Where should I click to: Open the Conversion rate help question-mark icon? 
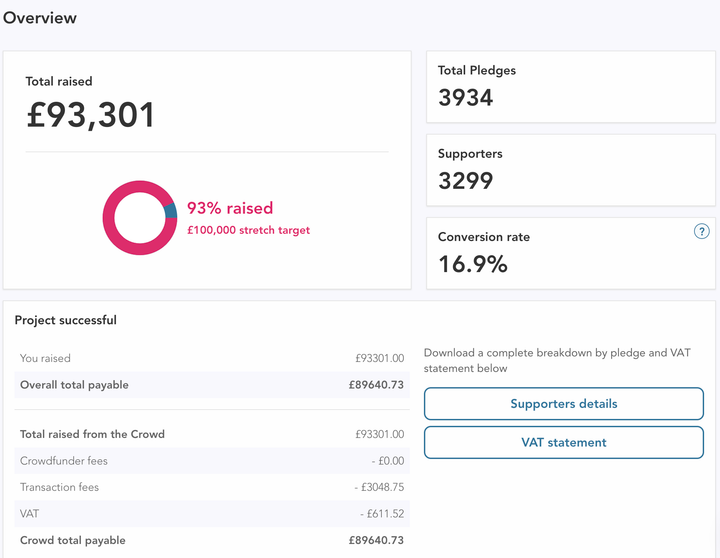[x=701, y=231]
